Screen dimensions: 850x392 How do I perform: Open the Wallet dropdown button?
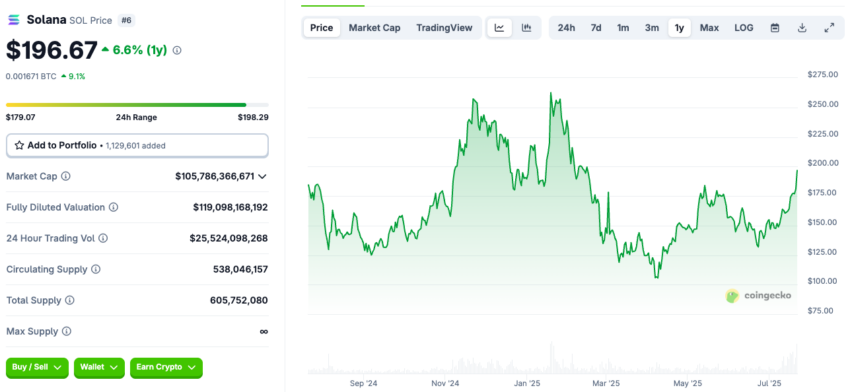(x=99, y=368)
